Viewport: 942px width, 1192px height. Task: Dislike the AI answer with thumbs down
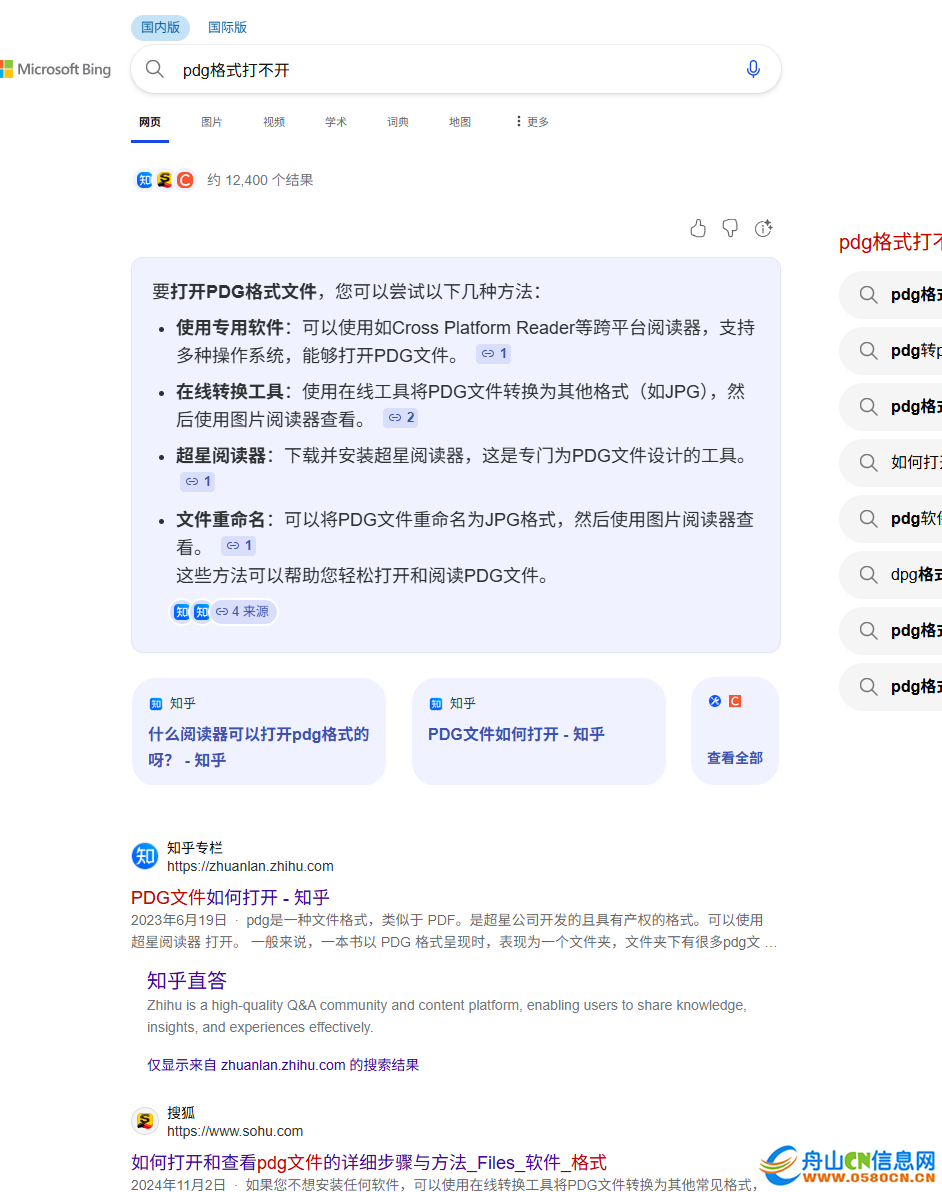730,229
